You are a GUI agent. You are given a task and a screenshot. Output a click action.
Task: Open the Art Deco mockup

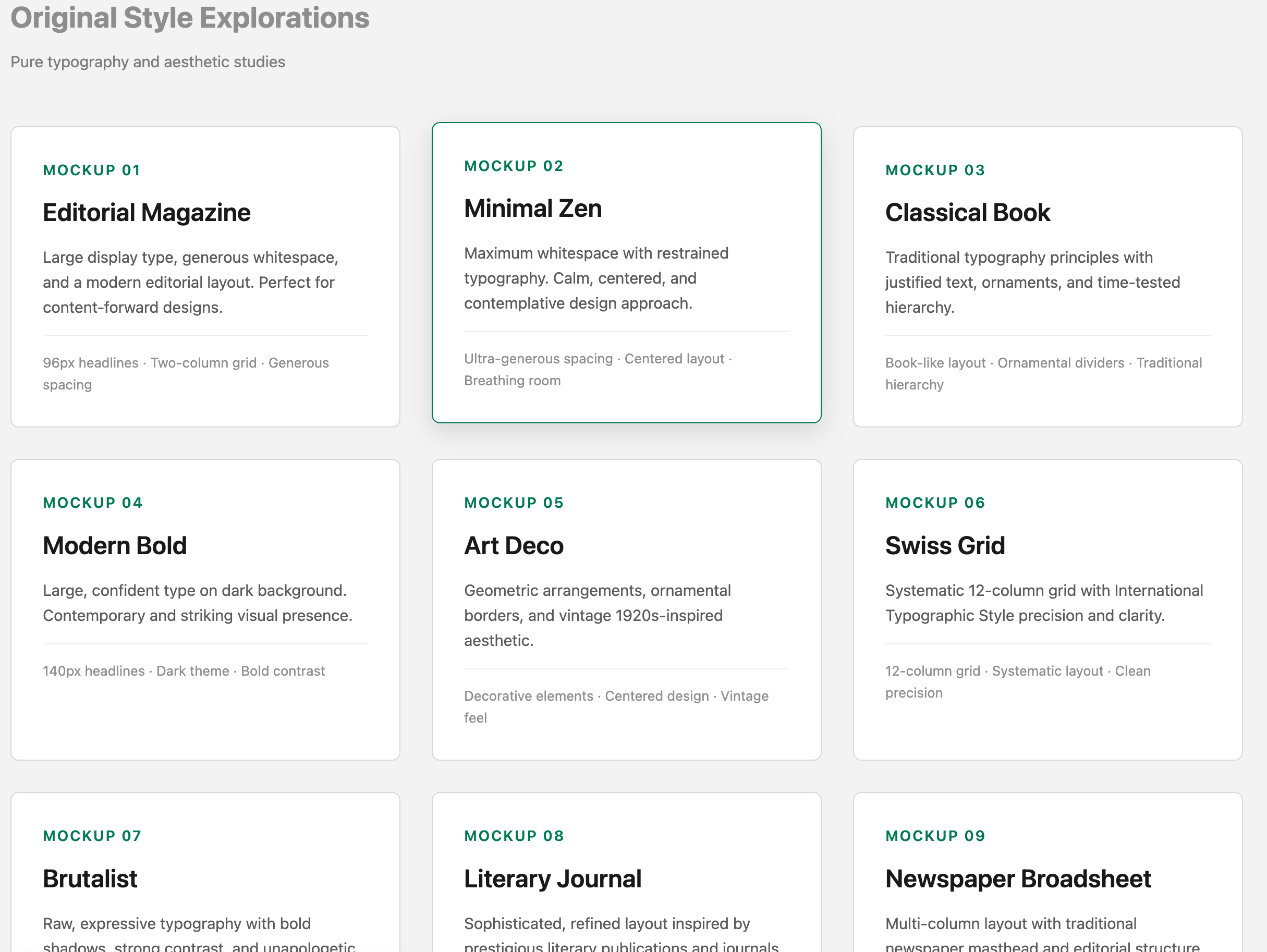pyautogui.click(x=627, y=607)
